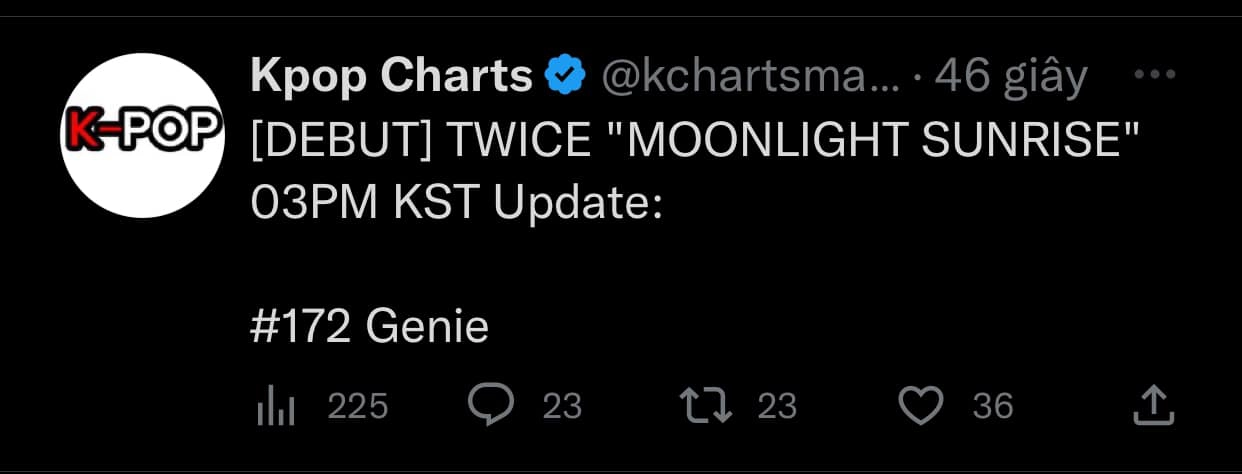Retweet using the arrows icon
Viewport: 1242px width, 474px height.
click(704, 405)
